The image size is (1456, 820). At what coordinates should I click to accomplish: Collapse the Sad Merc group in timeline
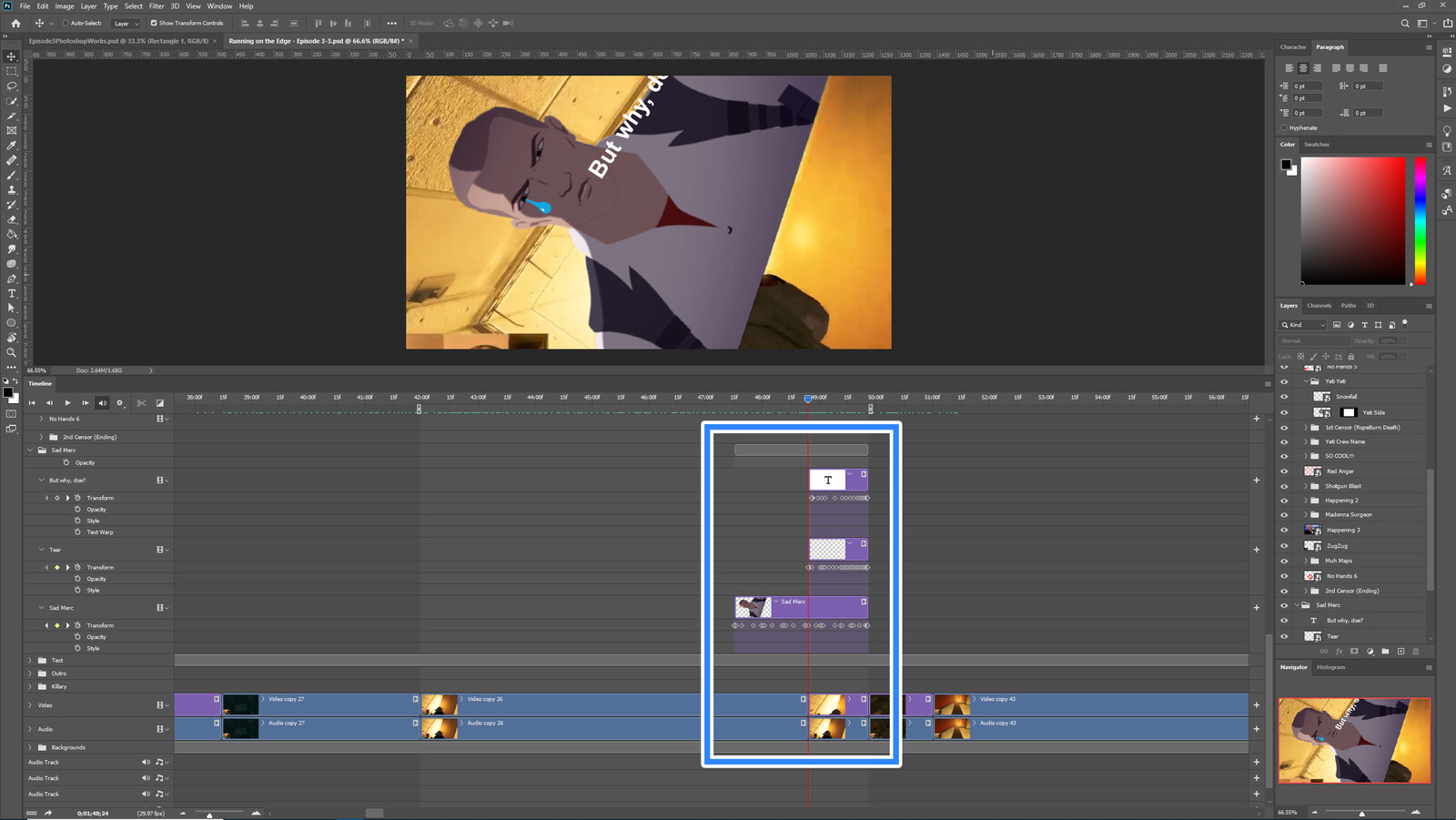(30, 450)
